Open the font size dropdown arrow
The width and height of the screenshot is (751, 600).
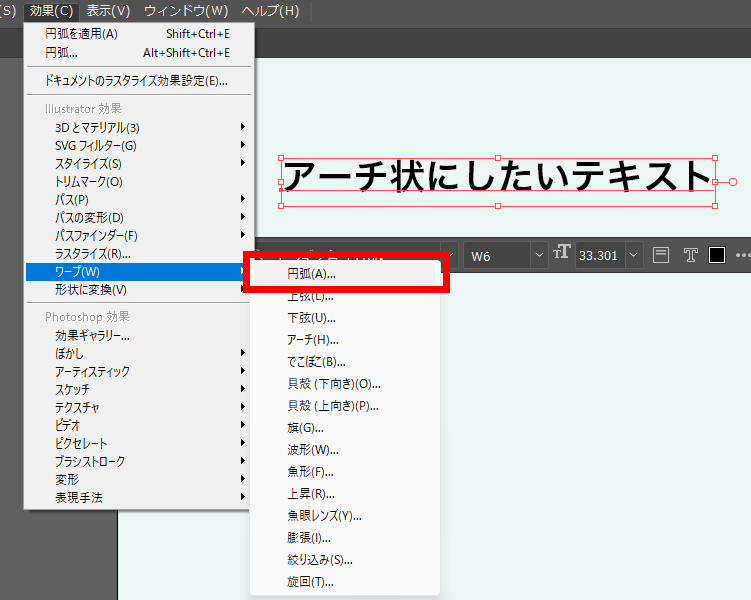pyautogui.click(x=634, y=255)
